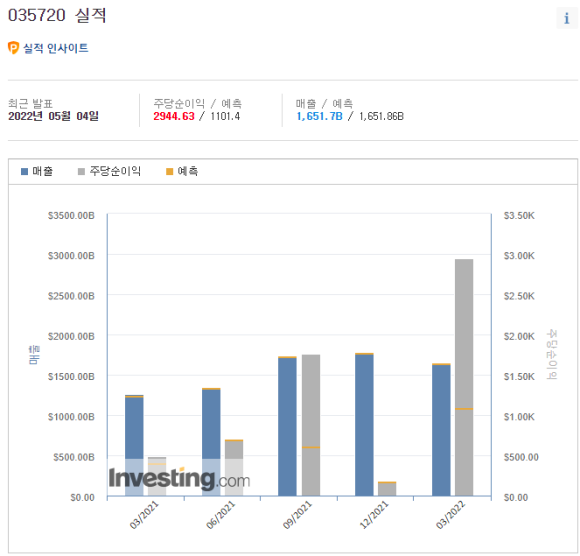Select the 09/2021 gray EPS bar

point(311,425)
